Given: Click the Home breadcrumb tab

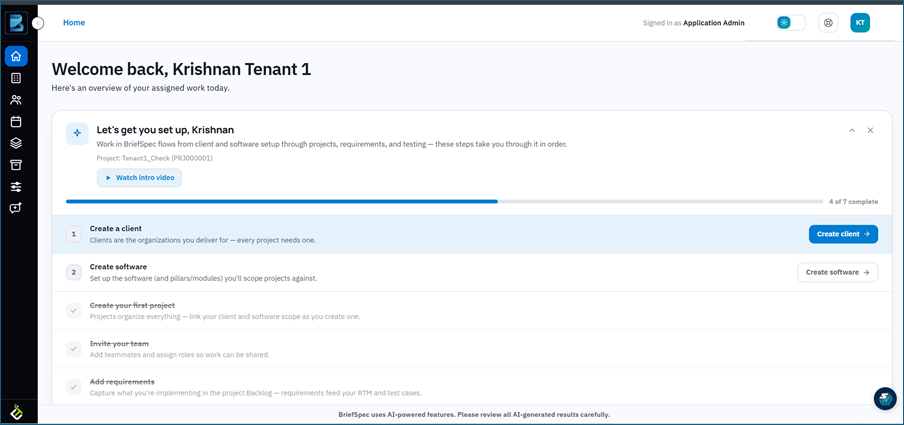Looking at the screenshot, I should [74, 23].
